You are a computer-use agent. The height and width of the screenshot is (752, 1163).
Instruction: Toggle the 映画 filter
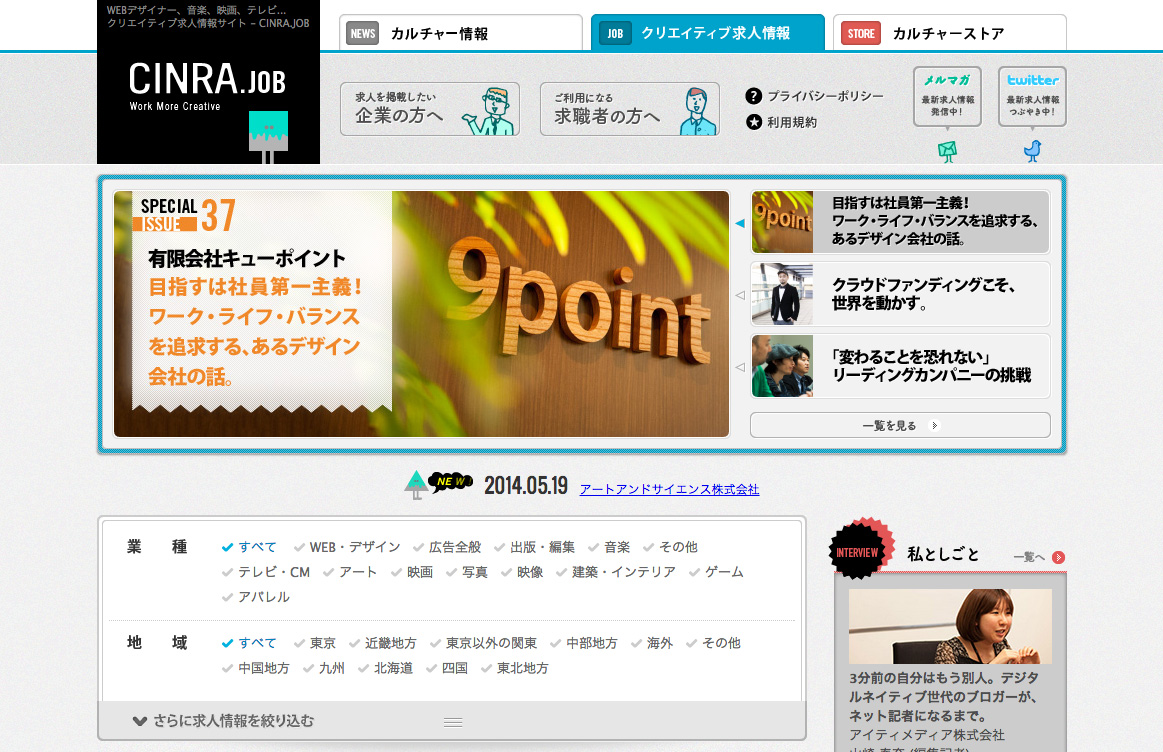pyautogui.click(x=412, y=572)
